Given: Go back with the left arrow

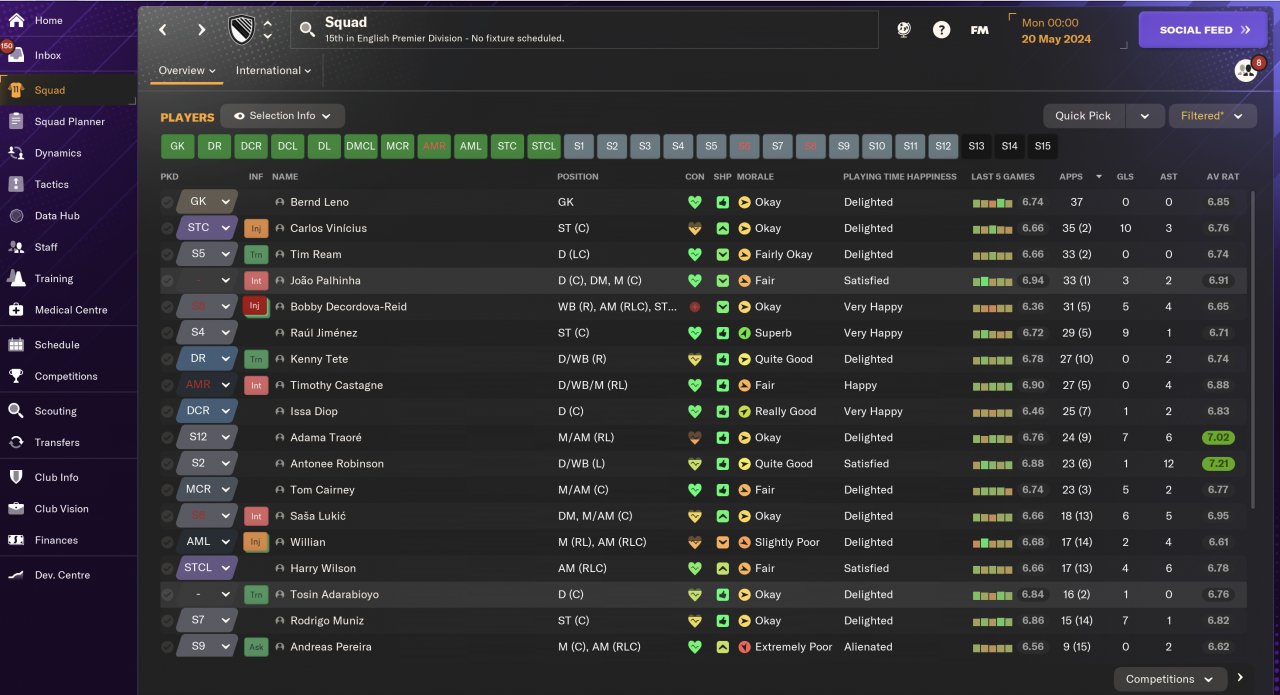Looking at the screenshot, I should tap(164, 30).
